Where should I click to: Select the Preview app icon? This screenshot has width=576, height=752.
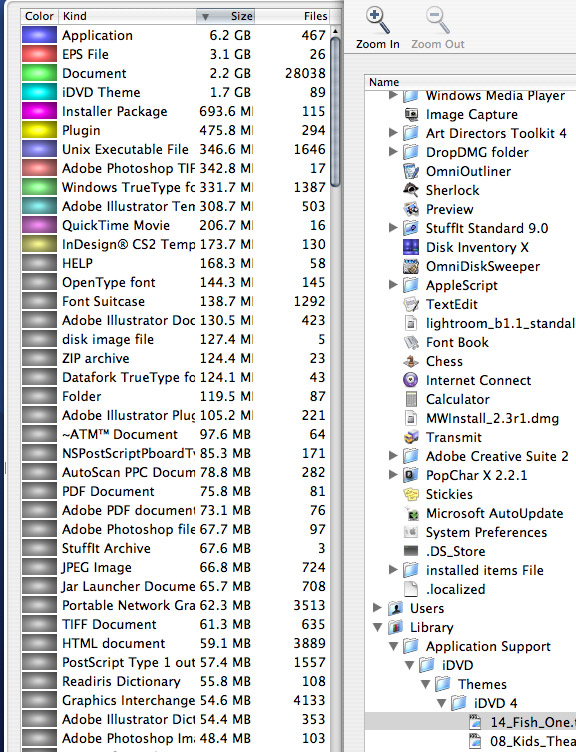411,209
